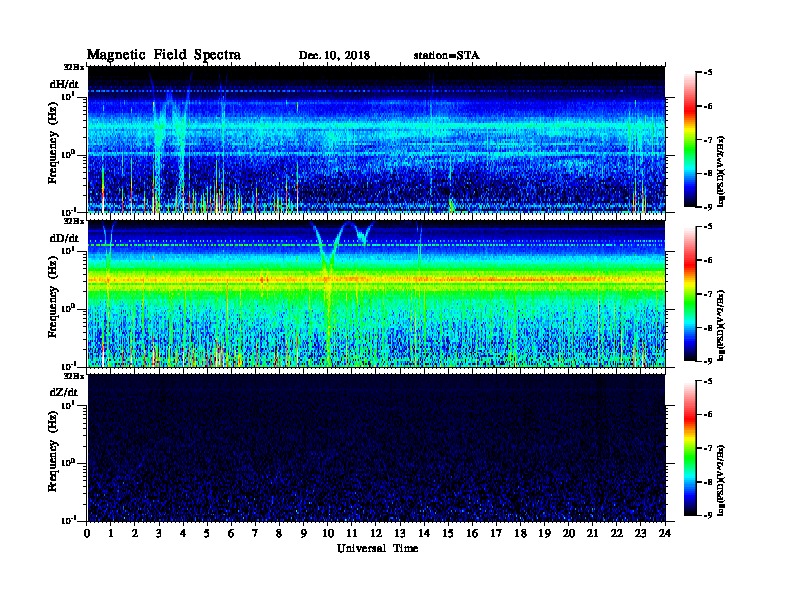This screenshot has width=792, height=612.
Task: Click the "-6" value on dH/dt color scale
Action: pos(707,106)
